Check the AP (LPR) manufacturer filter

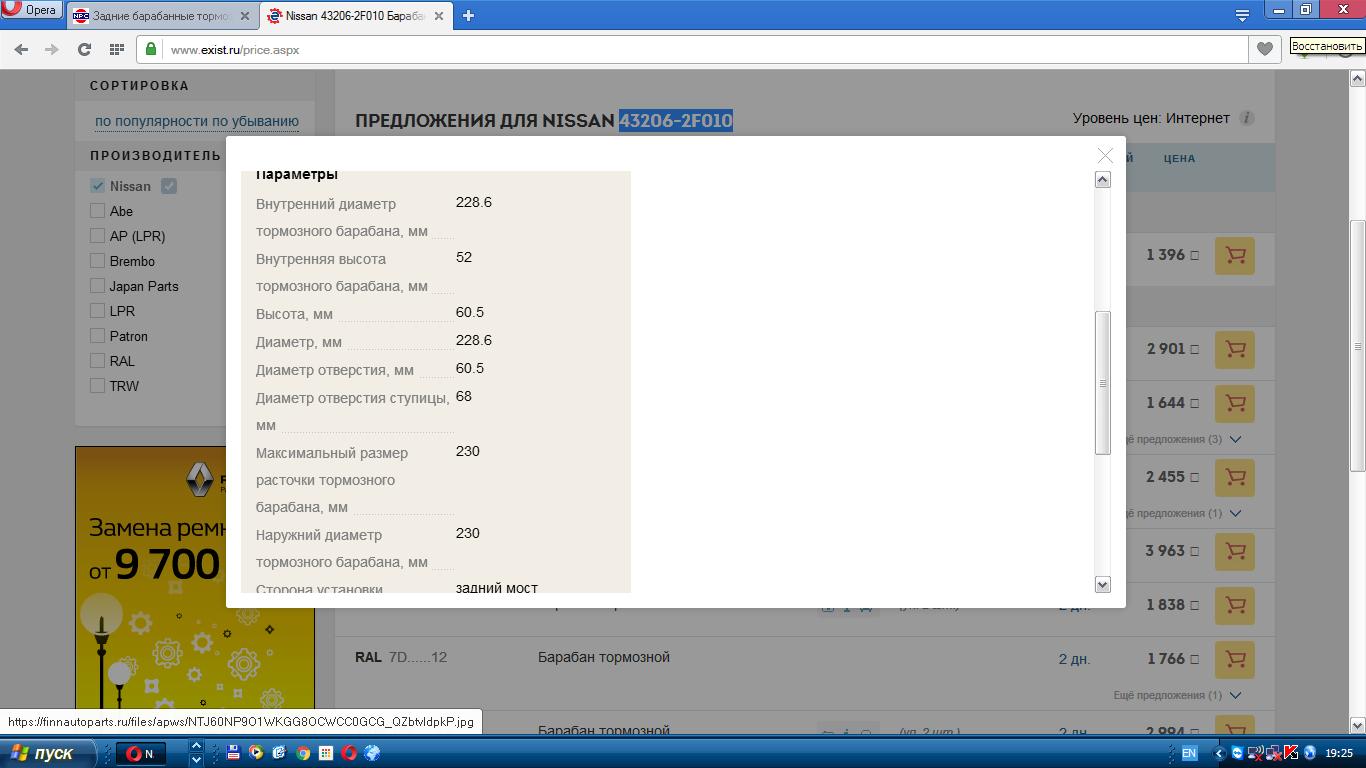click(x=97, y=236)
